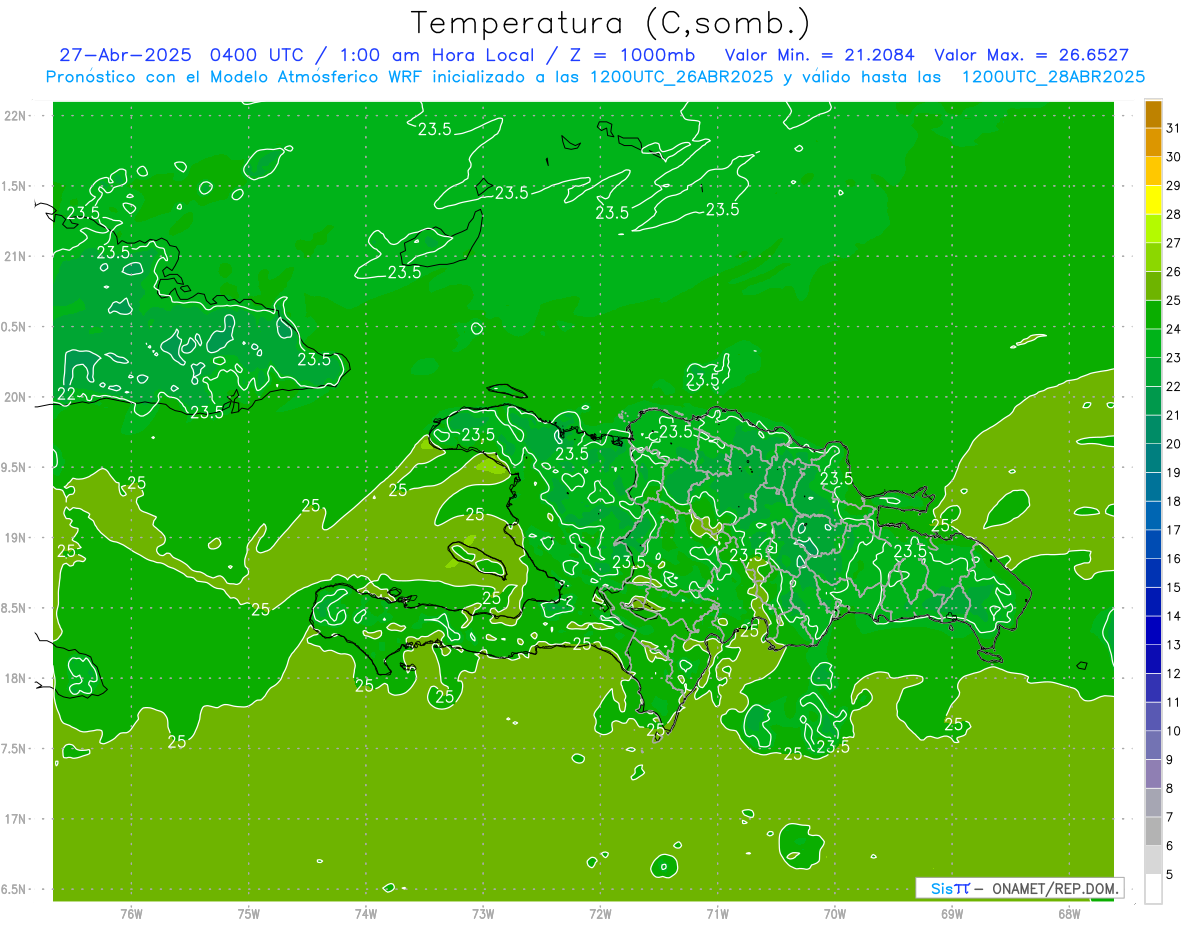Click the 74W longitude axis label
The height and width of the screenshot is (927, 1200).
pos(366,914)
